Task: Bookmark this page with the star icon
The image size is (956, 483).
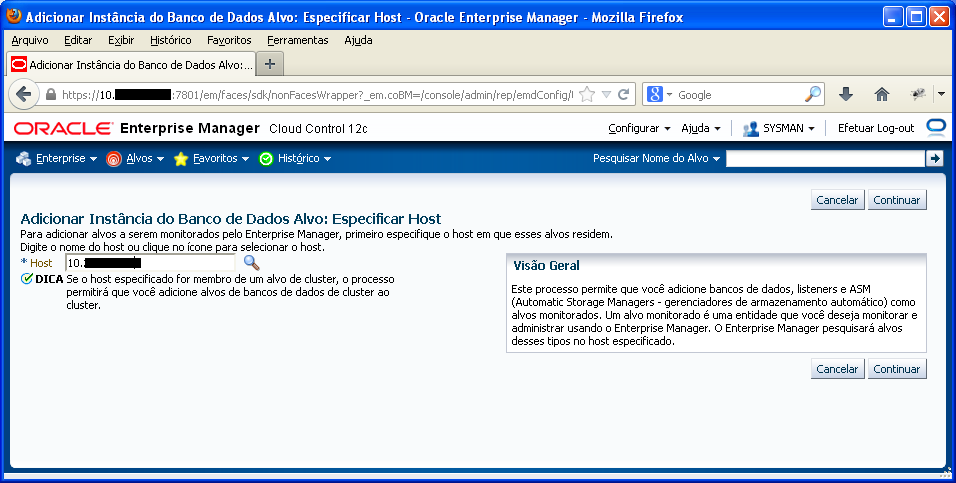Action: pyautogui.click(x=587, y=95)
